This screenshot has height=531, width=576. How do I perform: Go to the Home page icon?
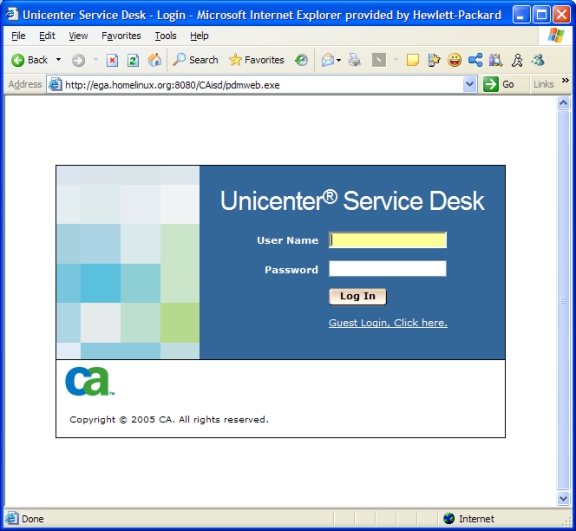[154, 60]
